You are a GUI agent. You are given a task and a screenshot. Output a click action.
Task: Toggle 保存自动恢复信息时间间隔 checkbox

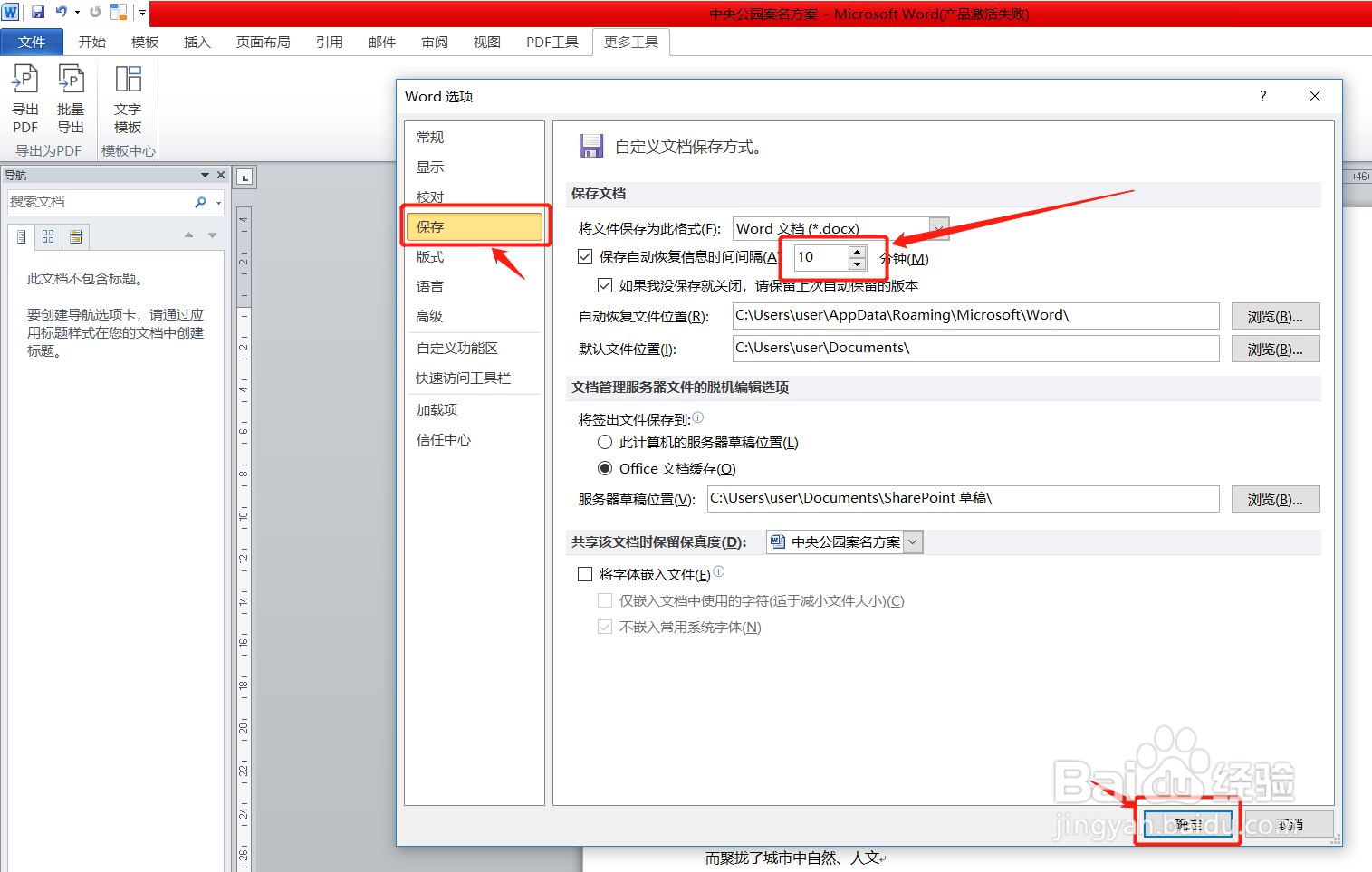pos(585,257)
